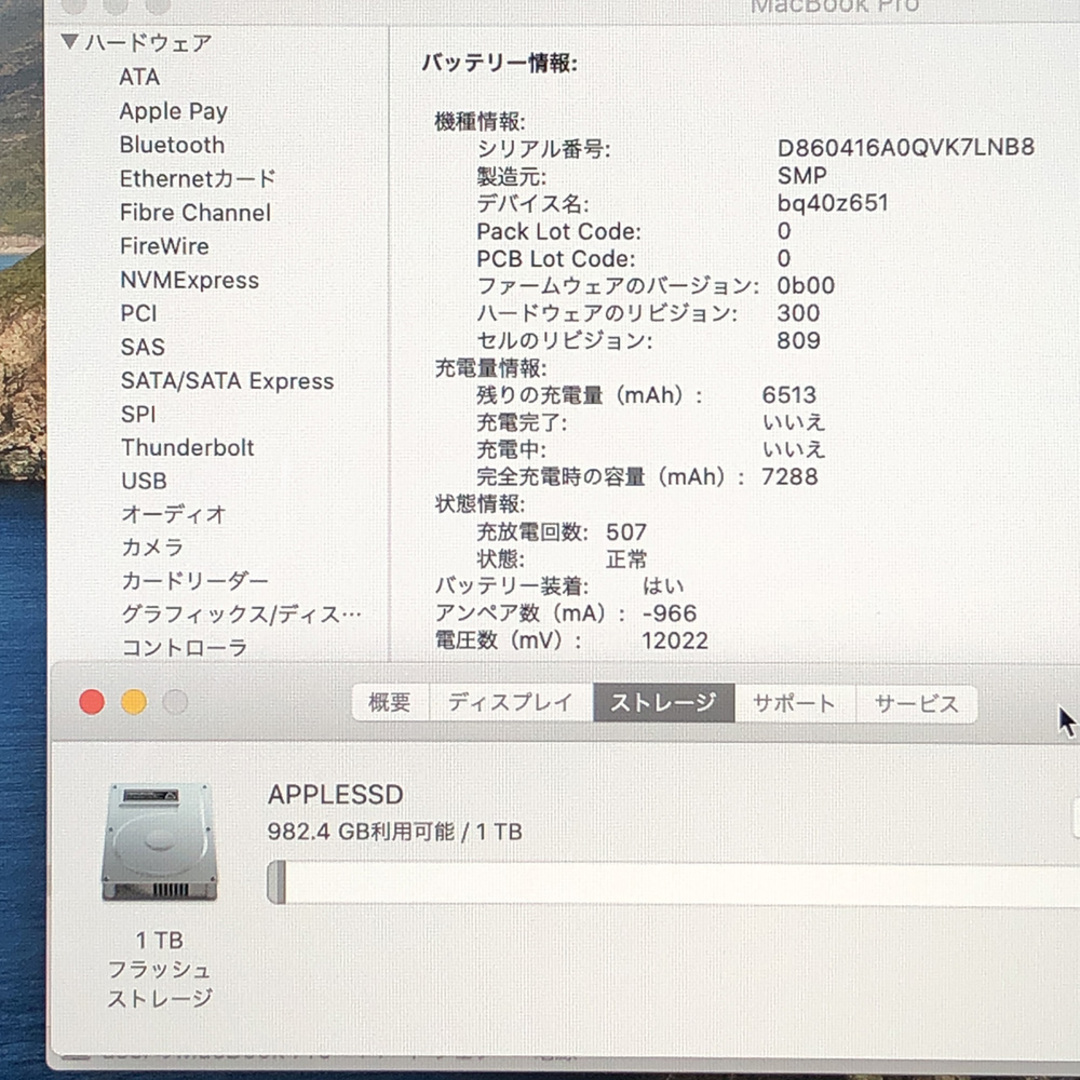Image resolution: width=1080 pixels, height=1080 pixels.
Task: Switch to the 概要 tab
Action: (x=390, y=703)
